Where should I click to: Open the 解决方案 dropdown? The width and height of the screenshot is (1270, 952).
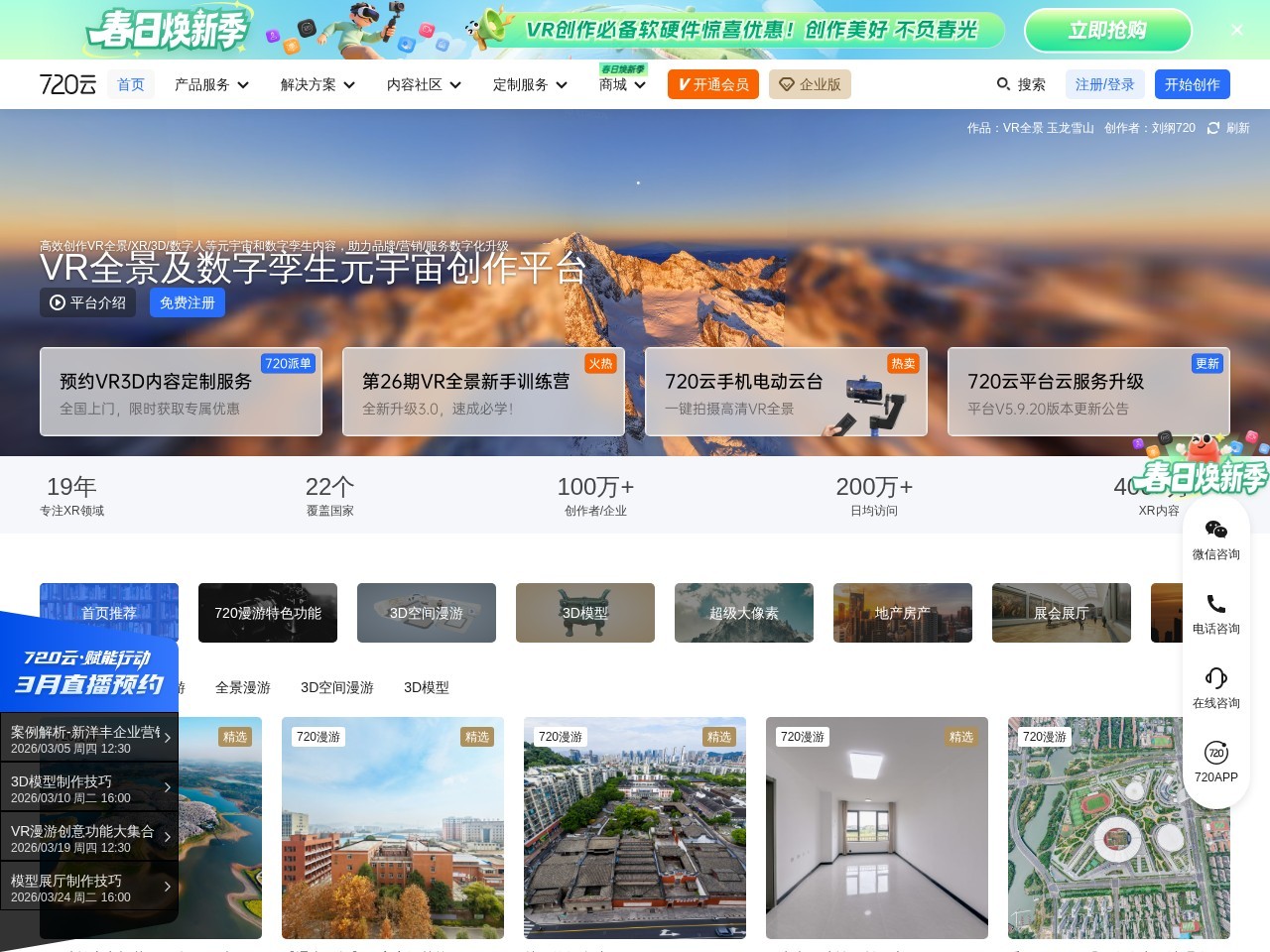pyautogui.click(x=316, y=84)
